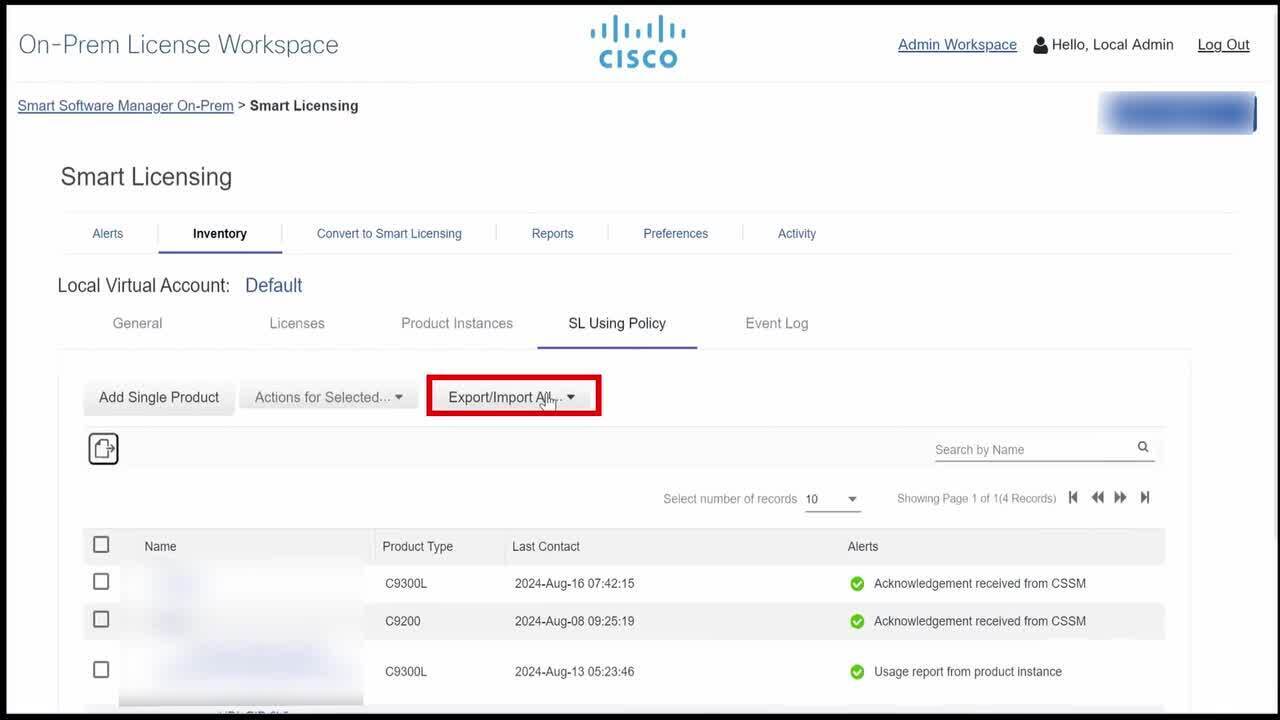Check the box for the 07:42:15 C9300L row

click(101, 581)
